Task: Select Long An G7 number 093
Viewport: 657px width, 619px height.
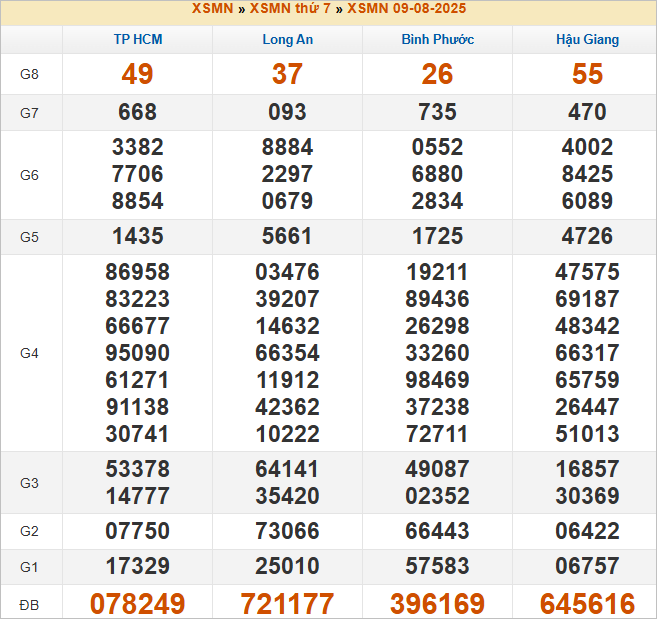Action: (x=287, y=113)
